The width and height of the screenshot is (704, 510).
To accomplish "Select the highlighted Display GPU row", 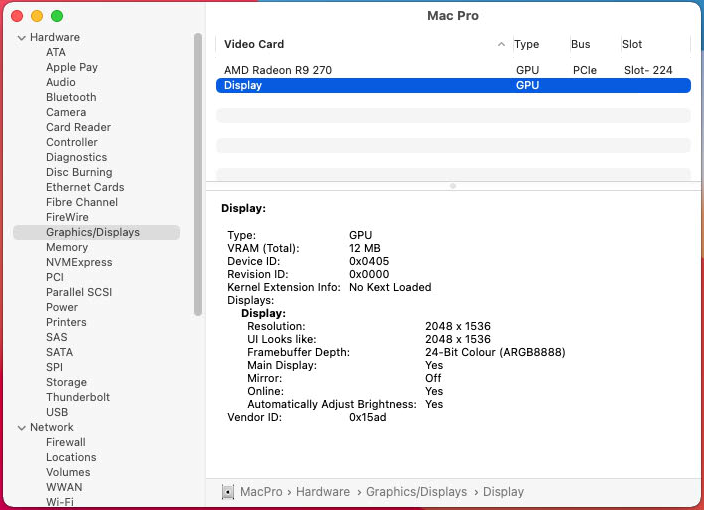I will 453,85.
